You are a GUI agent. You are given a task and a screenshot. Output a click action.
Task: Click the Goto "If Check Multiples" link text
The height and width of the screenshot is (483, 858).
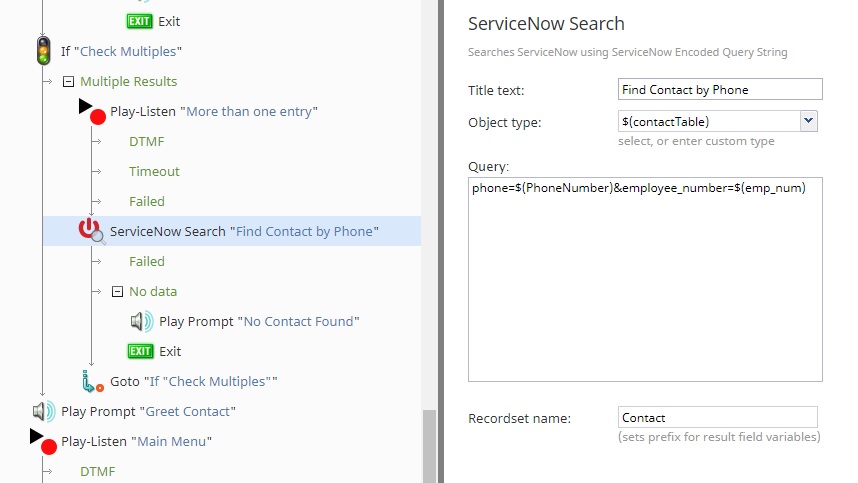(x=194, y=381)
